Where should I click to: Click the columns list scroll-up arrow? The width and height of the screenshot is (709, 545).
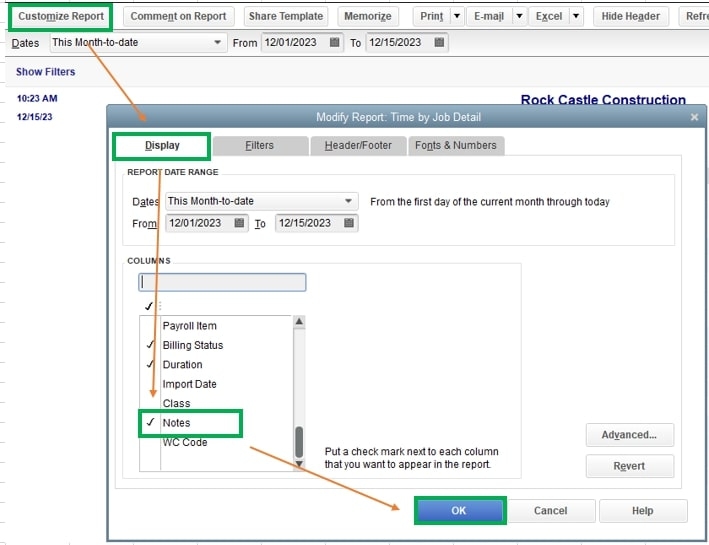[299, 322]
